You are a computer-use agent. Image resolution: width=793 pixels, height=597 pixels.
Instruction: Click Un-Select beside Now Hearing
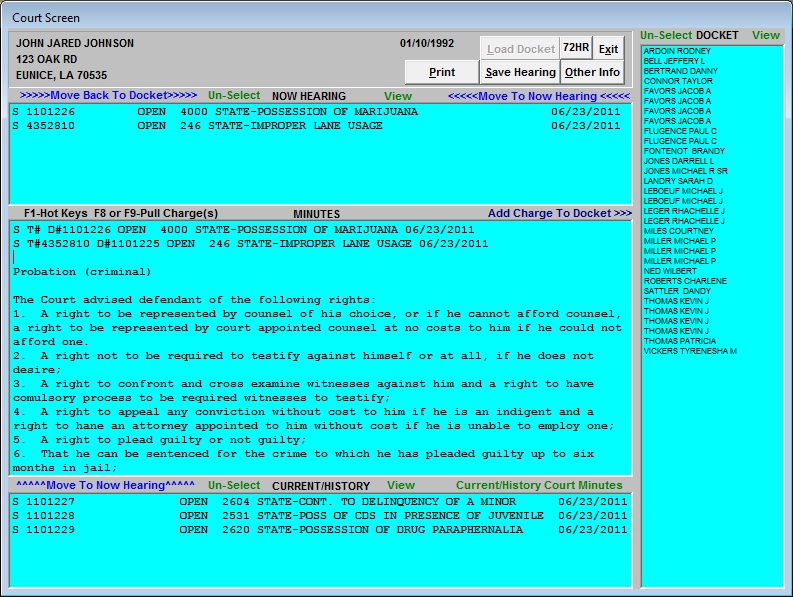(x=233, y=96)
